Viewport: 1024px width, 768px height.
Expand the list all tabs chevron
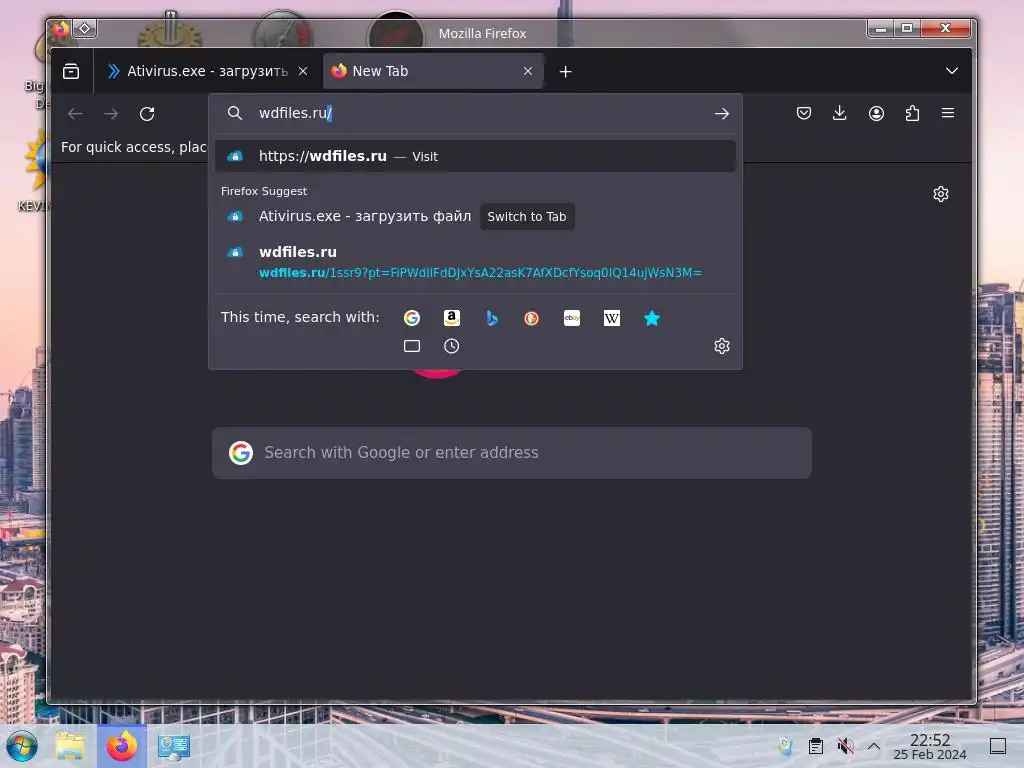(952, 71)
